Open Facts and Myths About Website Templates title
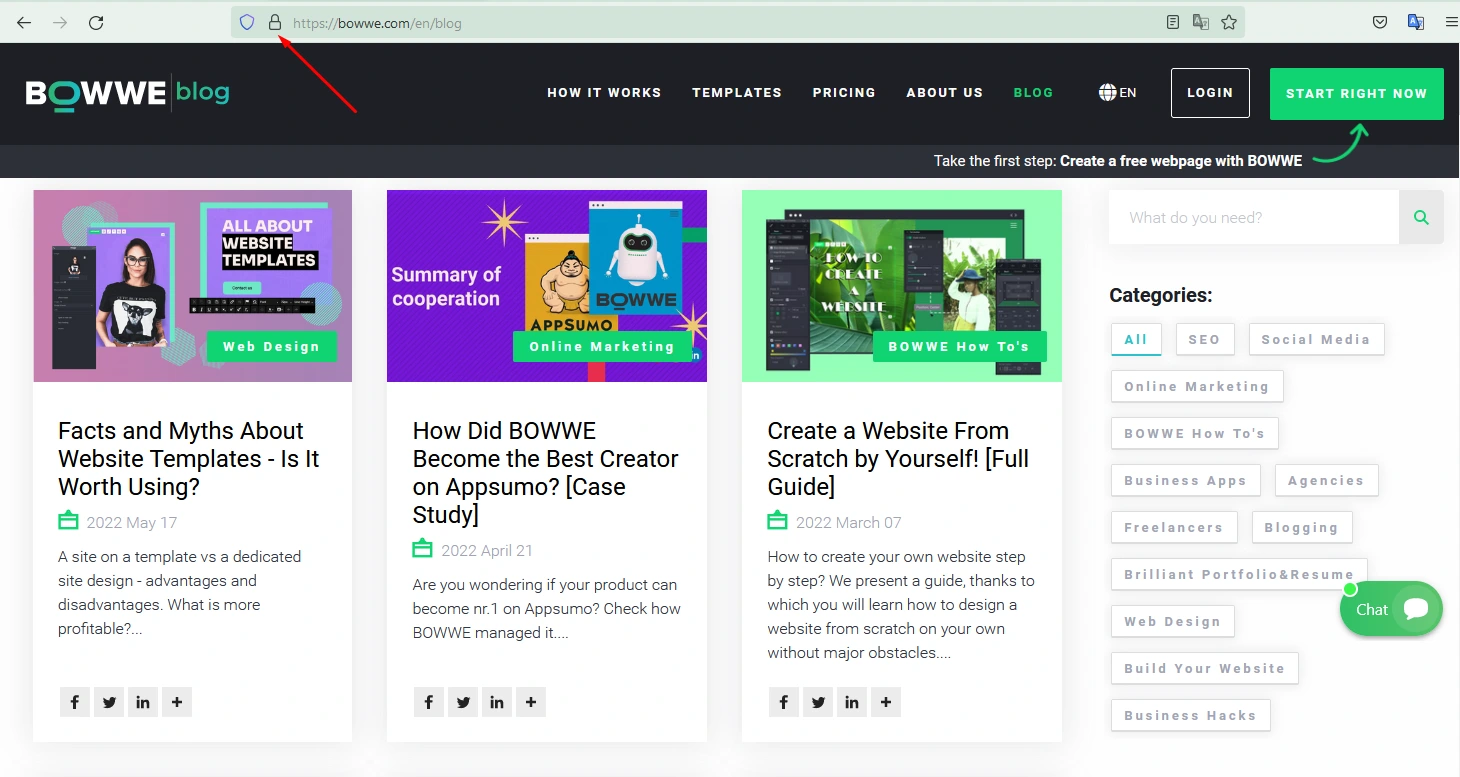The image size is (1460, 777). tap(189, 458)
